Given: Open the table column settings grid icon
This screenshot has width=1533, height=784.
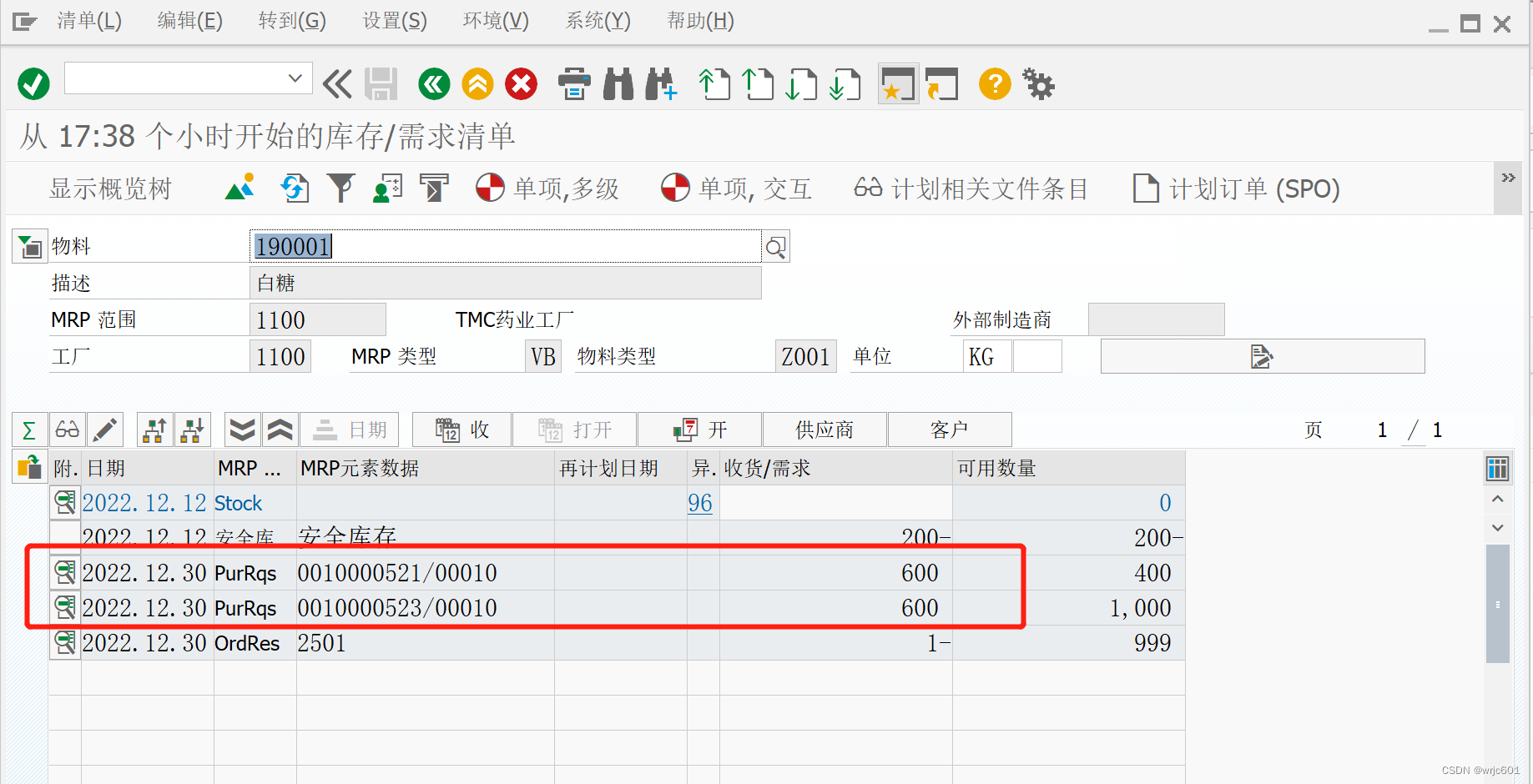Looking at the screenshot, I should (x=1498, y=469).
